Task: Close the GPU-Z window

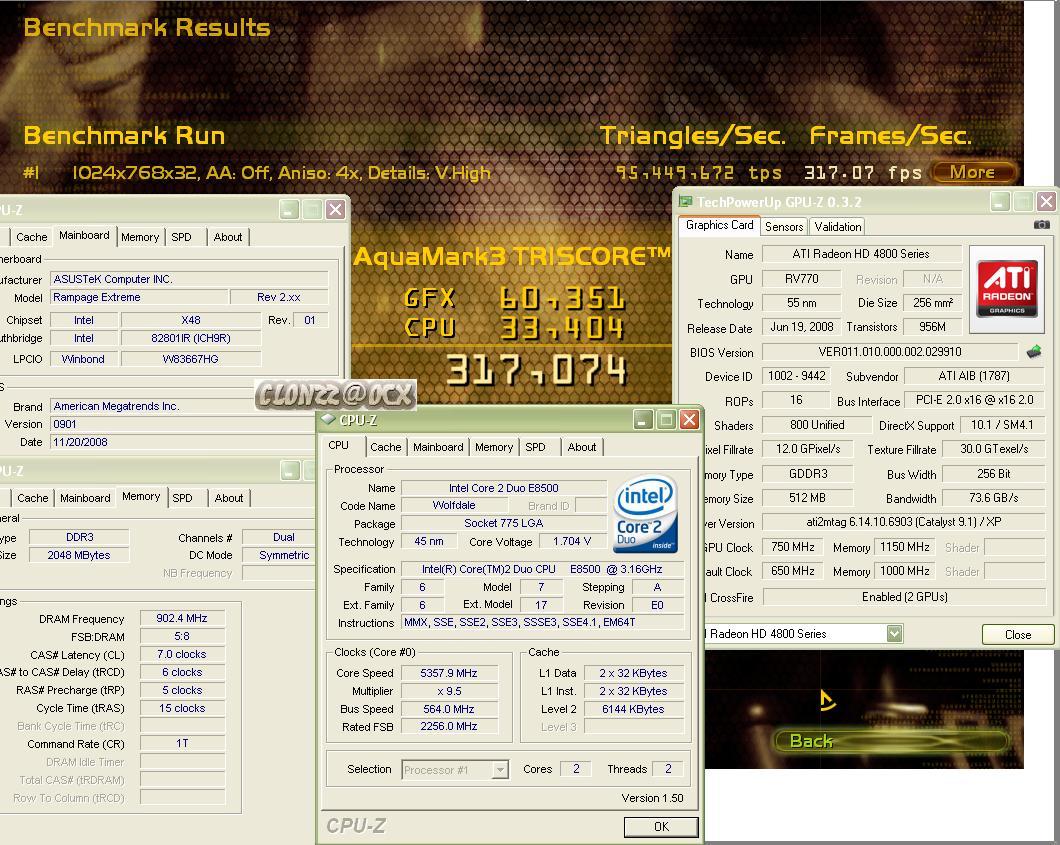Action: point(1046,201)
